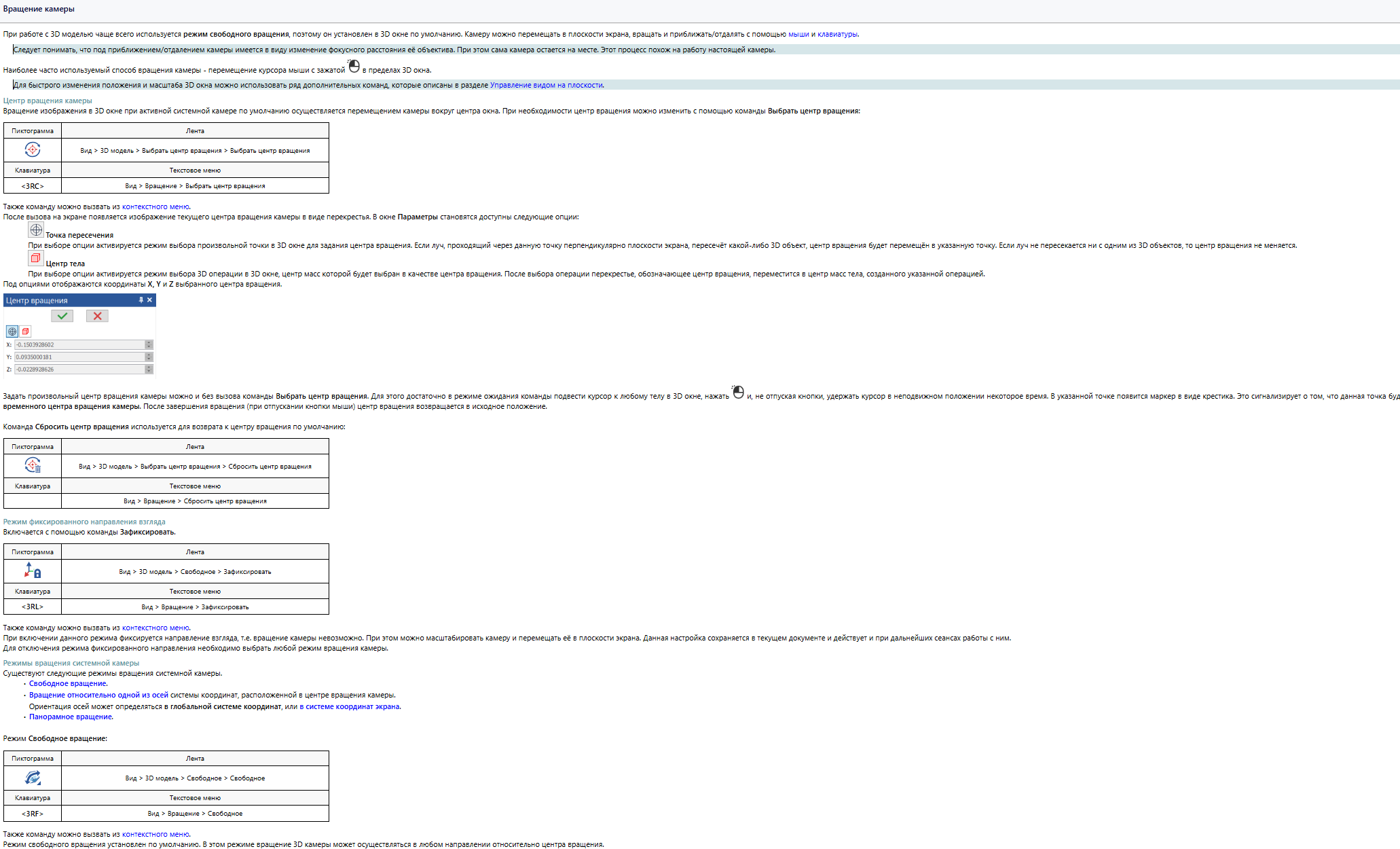Click green checkmark in Центр вращения panel

pyautogui.click(x=62, y=316)
